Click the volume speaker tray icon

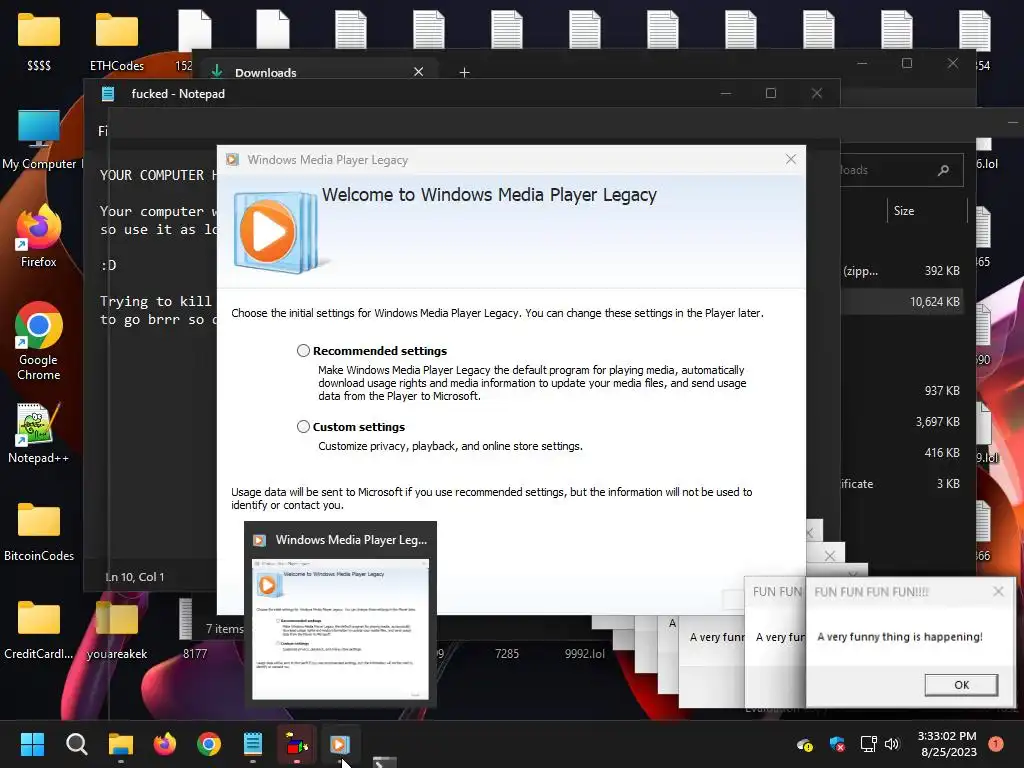tap(892, 744)
